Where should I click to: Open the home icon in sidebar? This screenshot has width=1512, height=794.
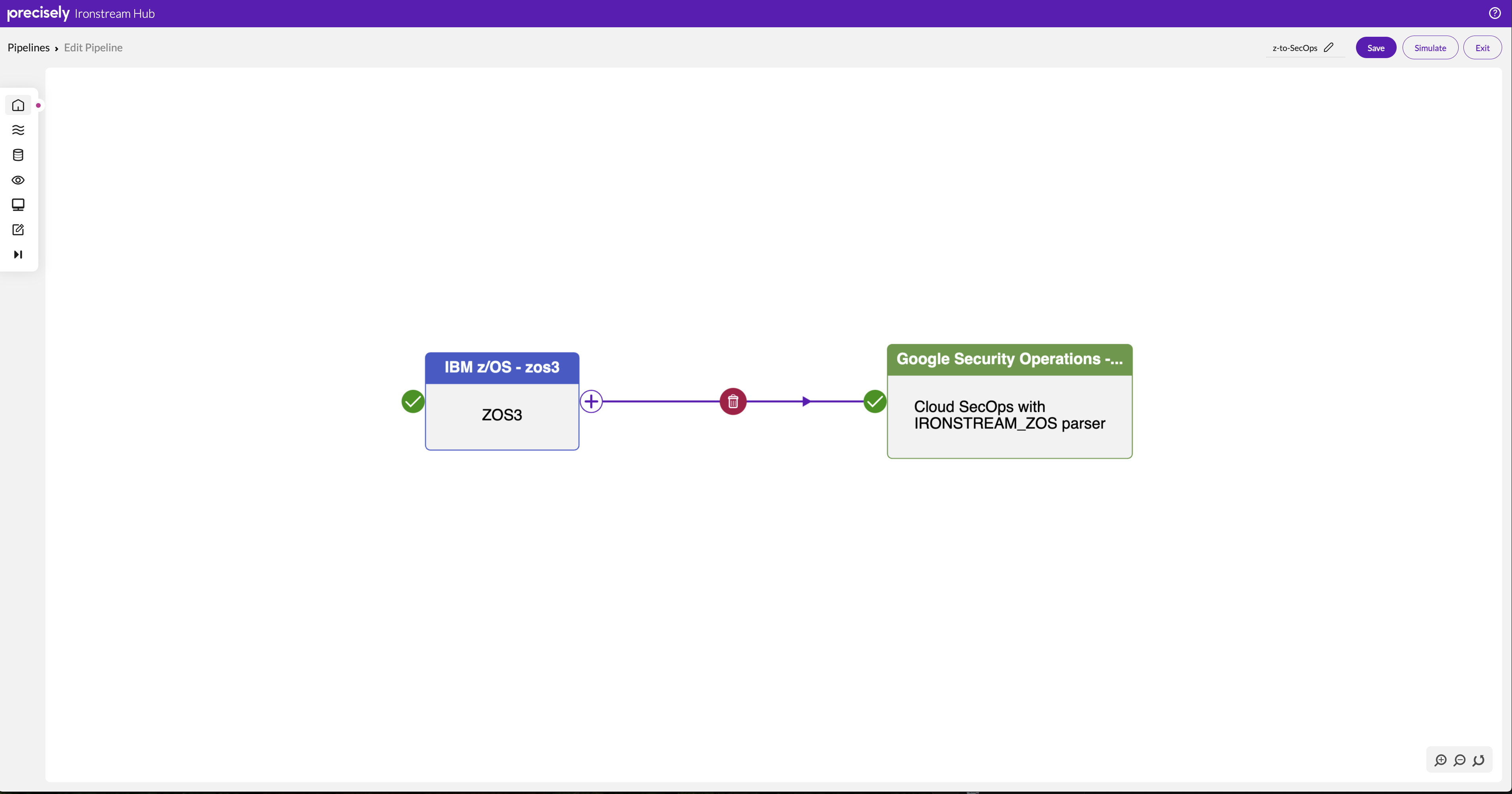click(x=18, y=105)
